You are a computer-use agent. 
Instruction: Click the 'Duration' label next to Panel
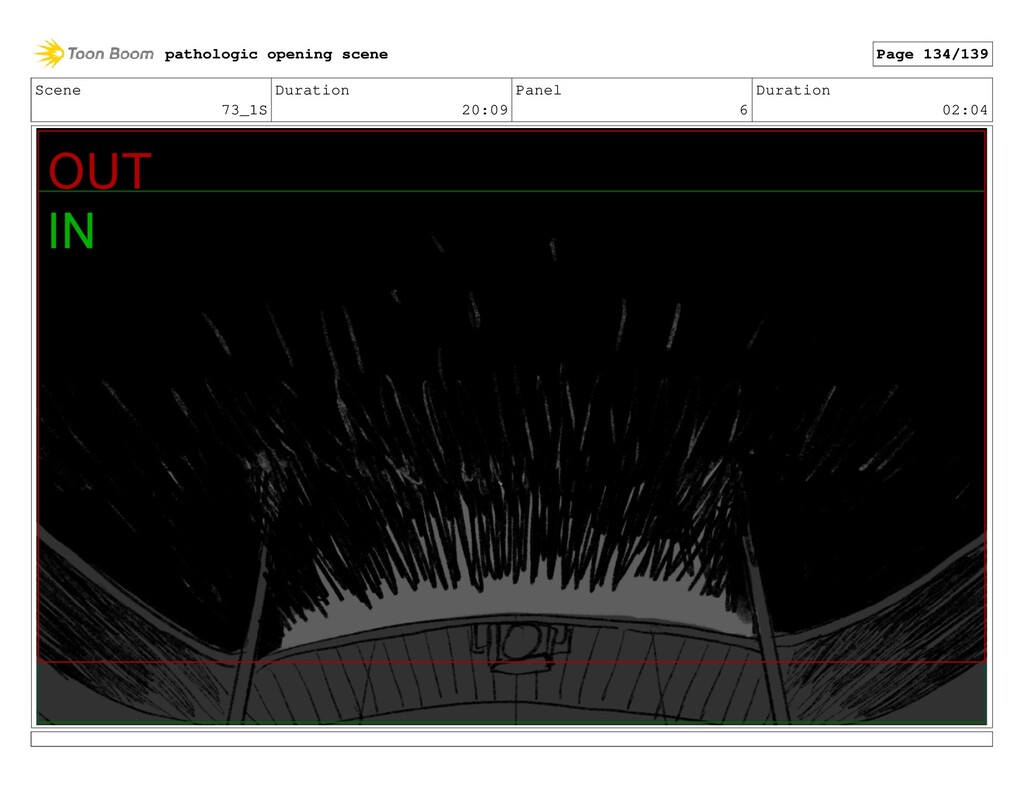click(793, 90)
